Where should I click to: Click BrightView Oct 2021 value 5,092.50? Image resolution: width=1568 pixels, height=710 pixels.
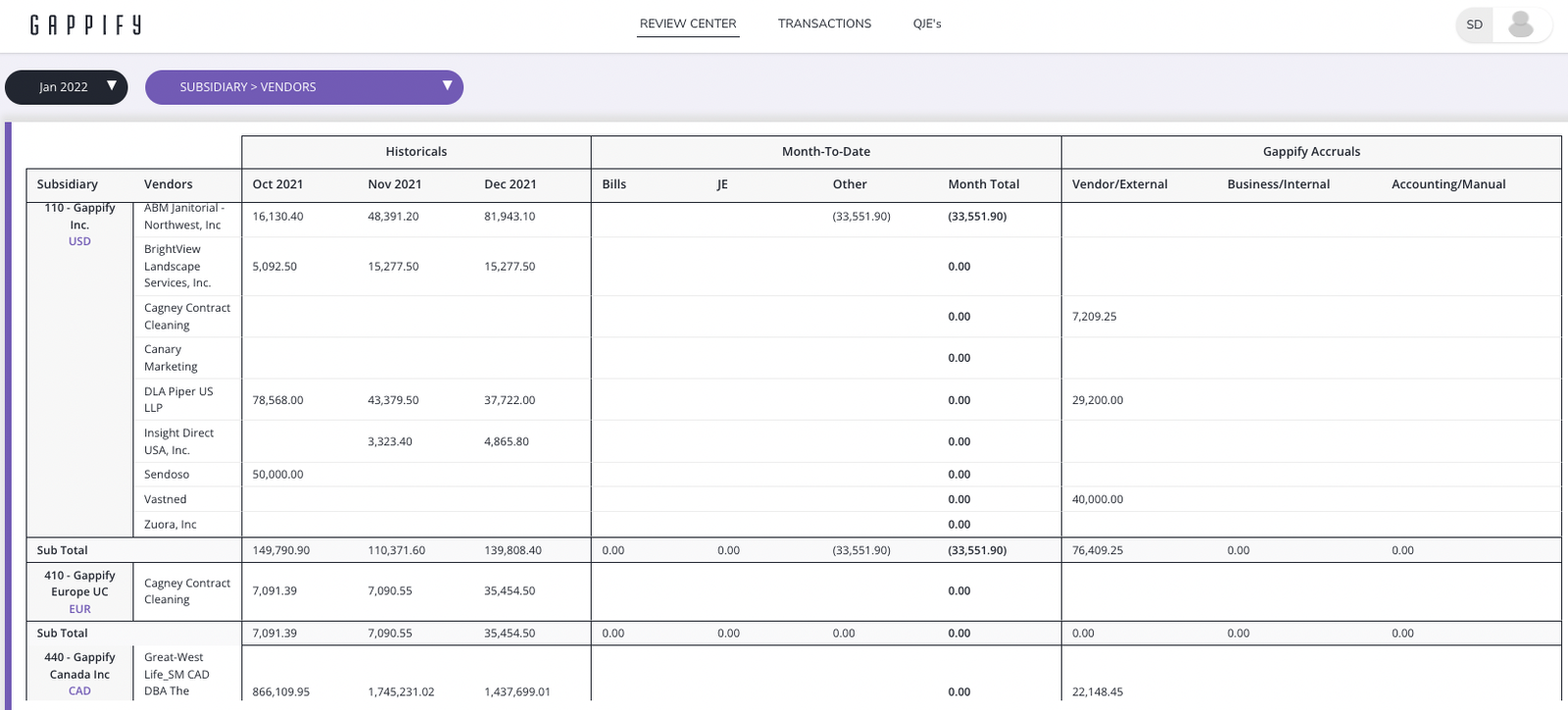click(x=274, y=267)
